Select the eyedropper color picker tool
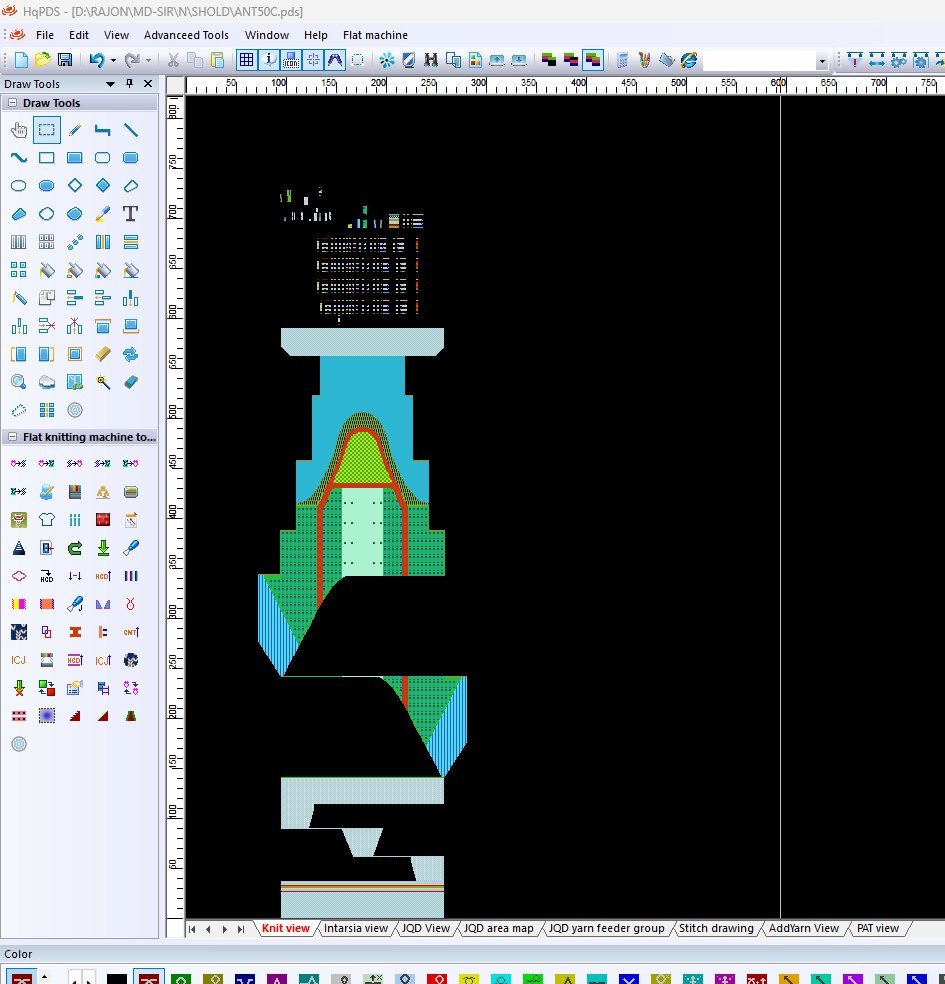The width and height of the screenshot is (945, 984). pyautogui.click(x=102, y=214)
